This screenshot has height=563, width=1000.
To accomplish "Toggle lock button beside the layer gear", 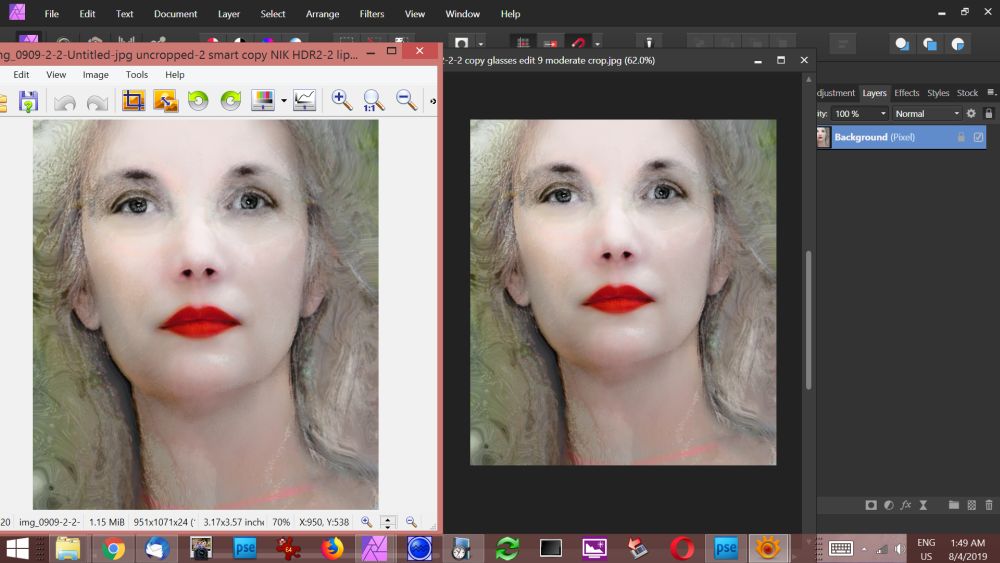I will [x=988, y=114].
